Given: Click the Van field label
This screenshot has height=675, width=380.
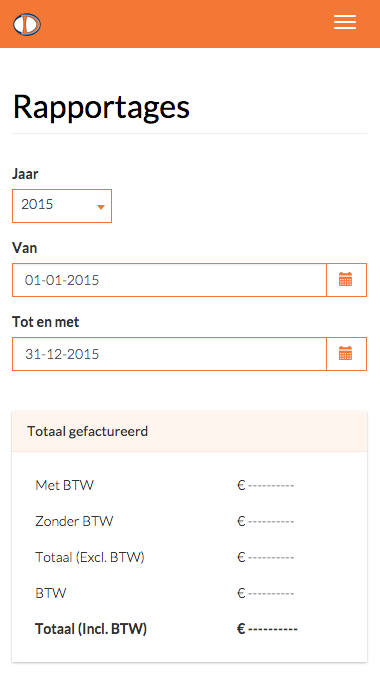Looking at the screenshot, I should coord(25,248).
